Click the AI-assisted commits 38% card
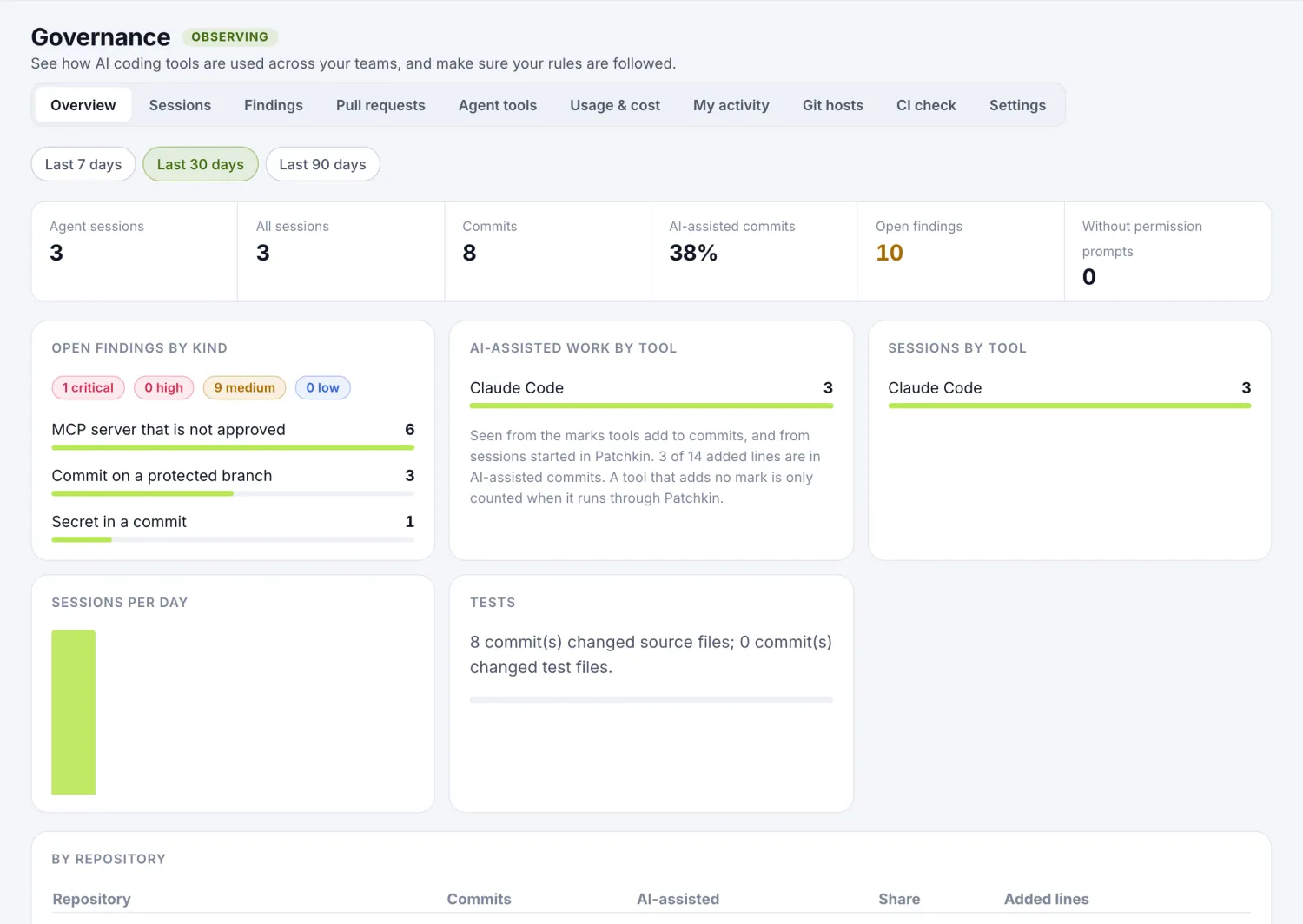1303x924 pixels. 754,252
